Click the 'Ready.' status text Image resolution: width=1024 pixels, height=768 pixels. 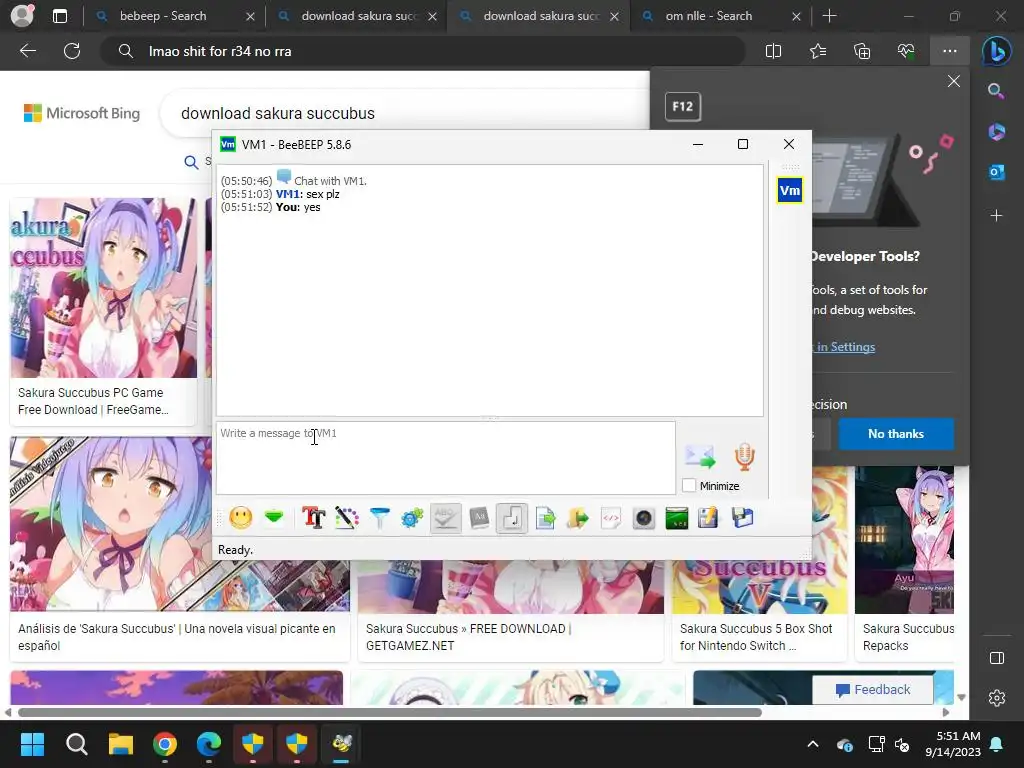(x=235, y=550)
